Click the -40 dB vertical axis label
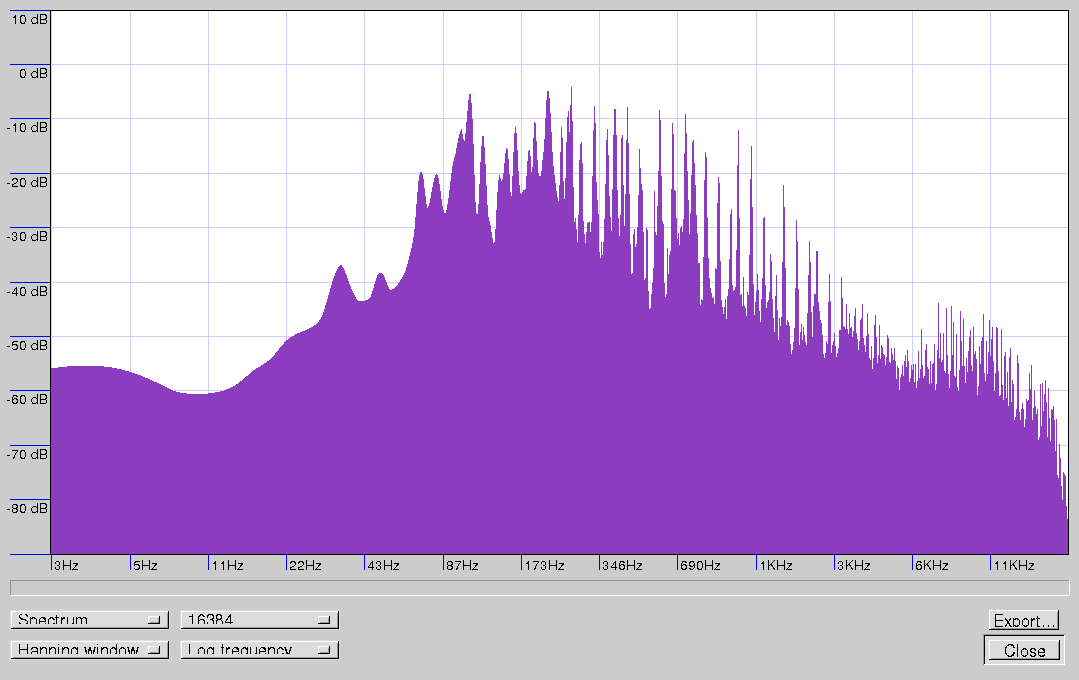 click(x=27, y=291)
